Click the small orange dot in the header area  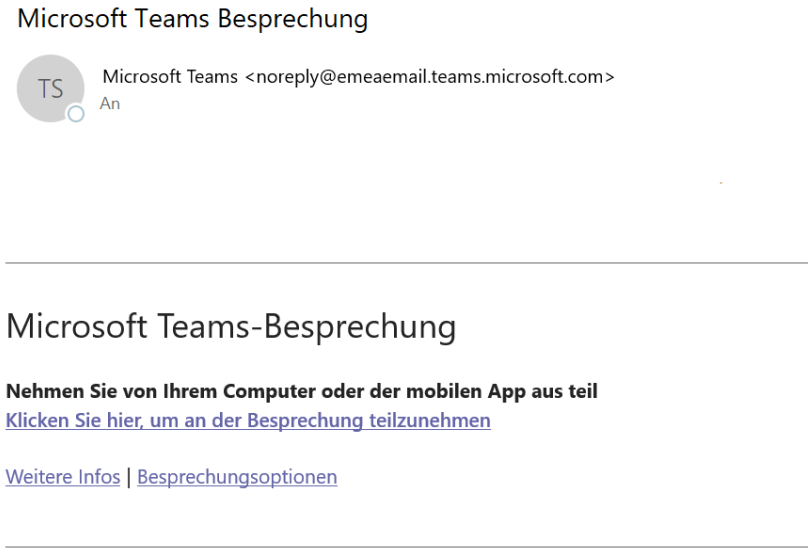click(x=721, y=183)
